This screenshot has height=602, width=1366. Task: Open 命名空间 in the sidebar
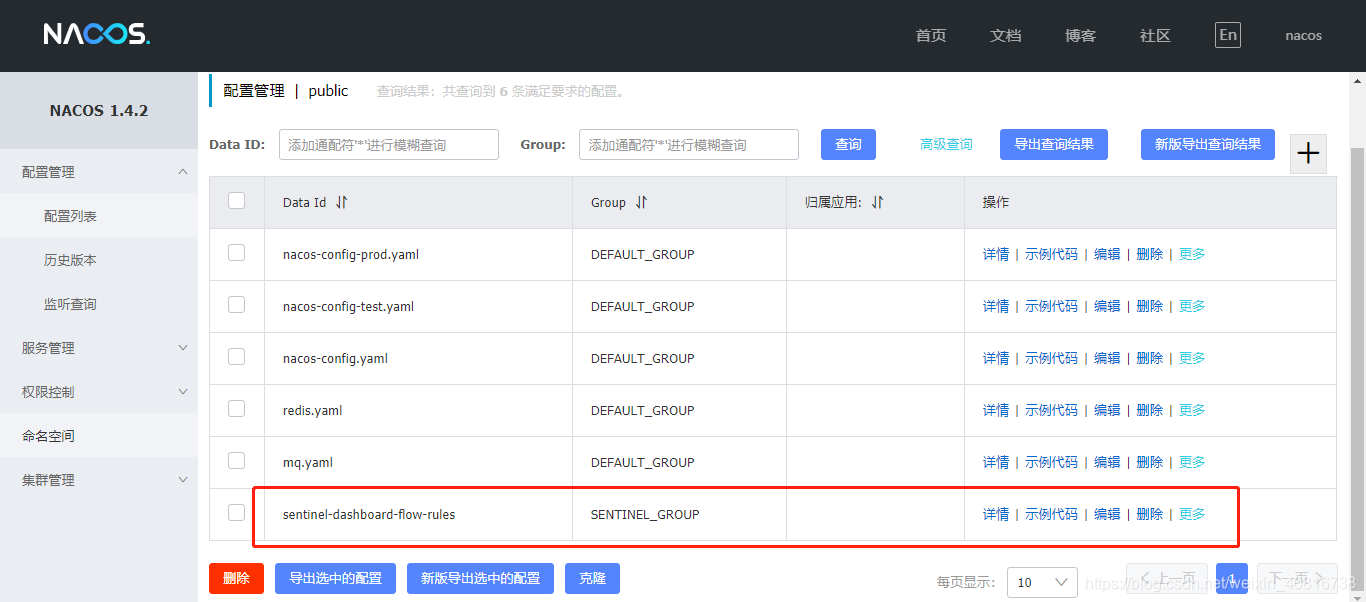point(99,436)
